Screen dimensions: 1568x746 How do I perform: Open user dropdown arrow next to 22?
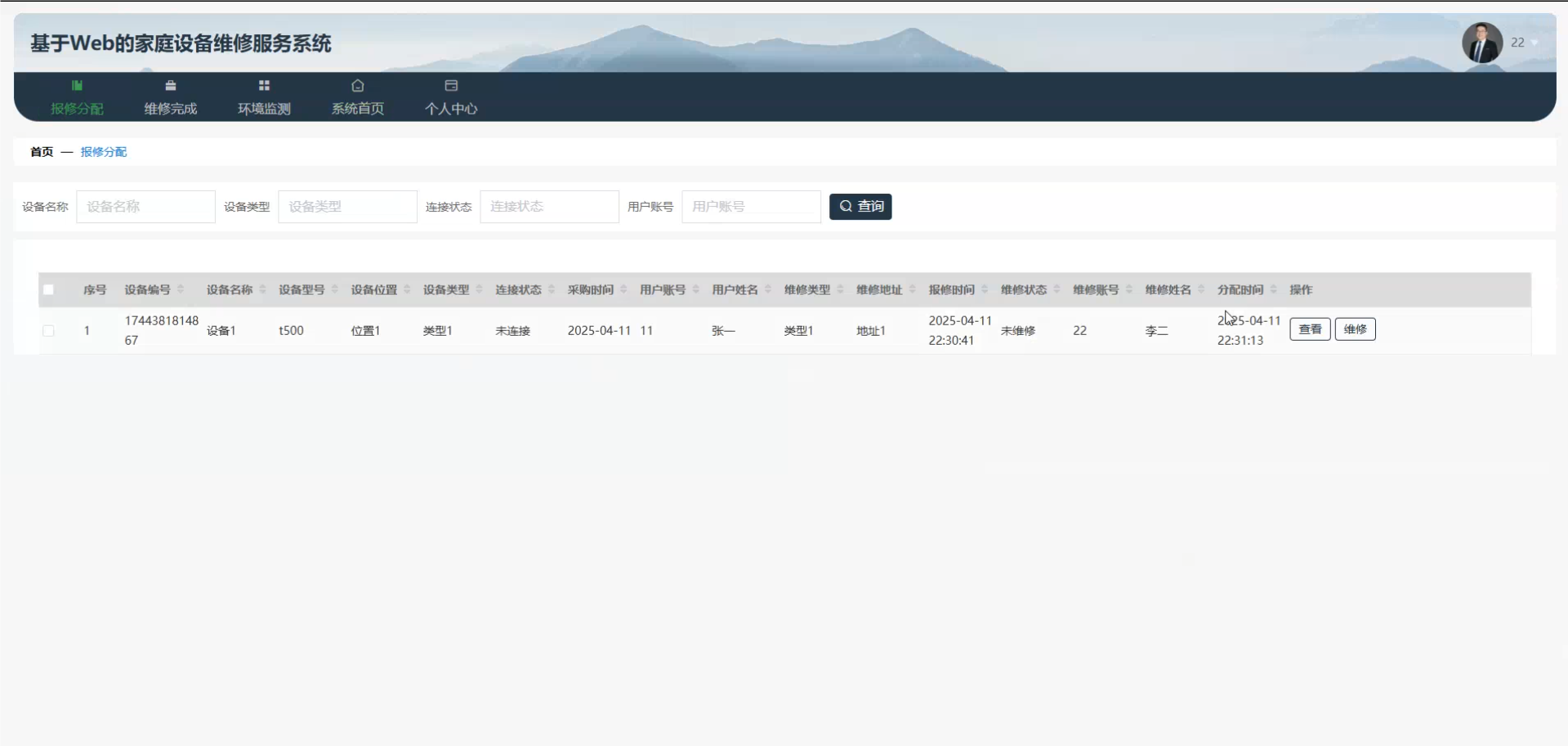click(1535, 42)
